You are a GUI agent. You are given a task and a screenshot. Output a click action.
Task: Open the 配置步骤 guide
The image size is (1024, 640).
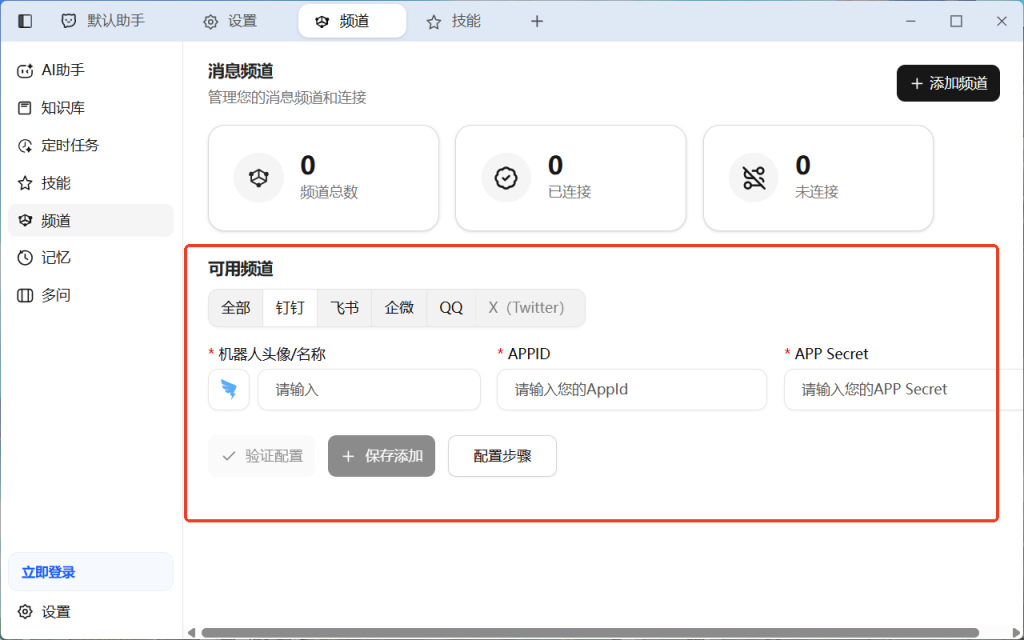tap(502, 456)
